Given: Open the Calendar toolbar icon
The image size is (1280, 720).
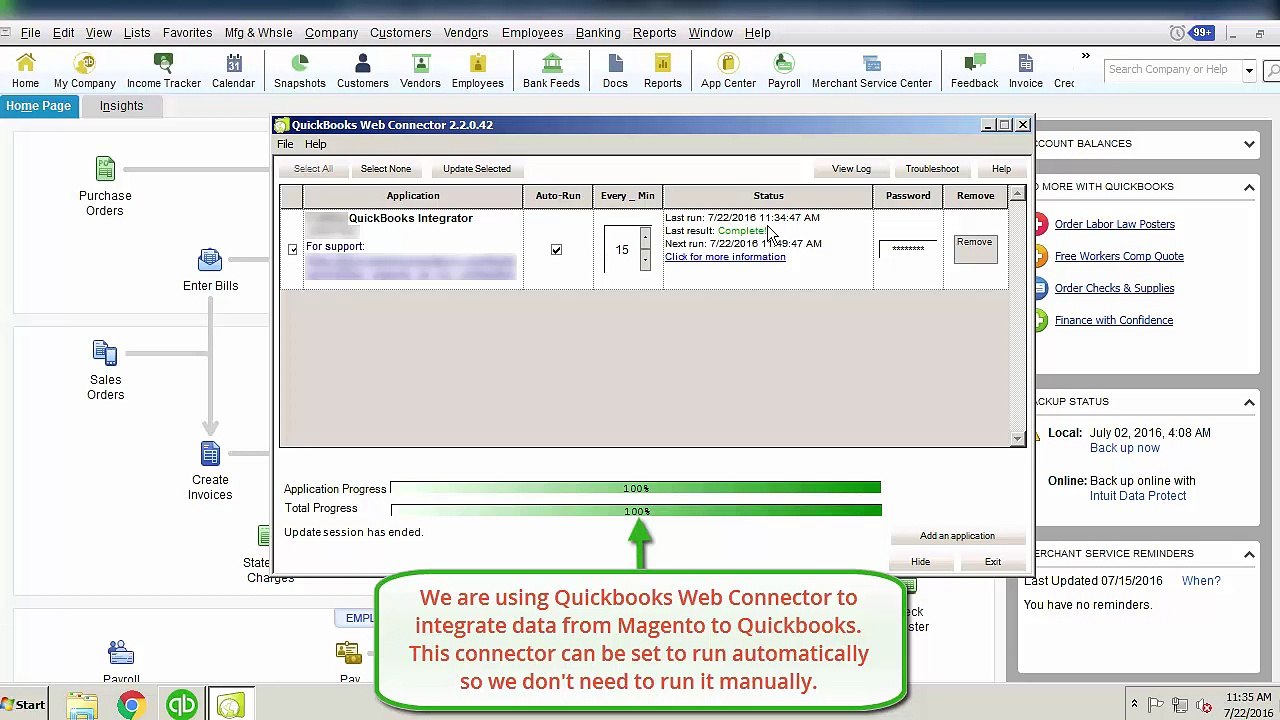Looking at the screenshot, I should 233,71.
